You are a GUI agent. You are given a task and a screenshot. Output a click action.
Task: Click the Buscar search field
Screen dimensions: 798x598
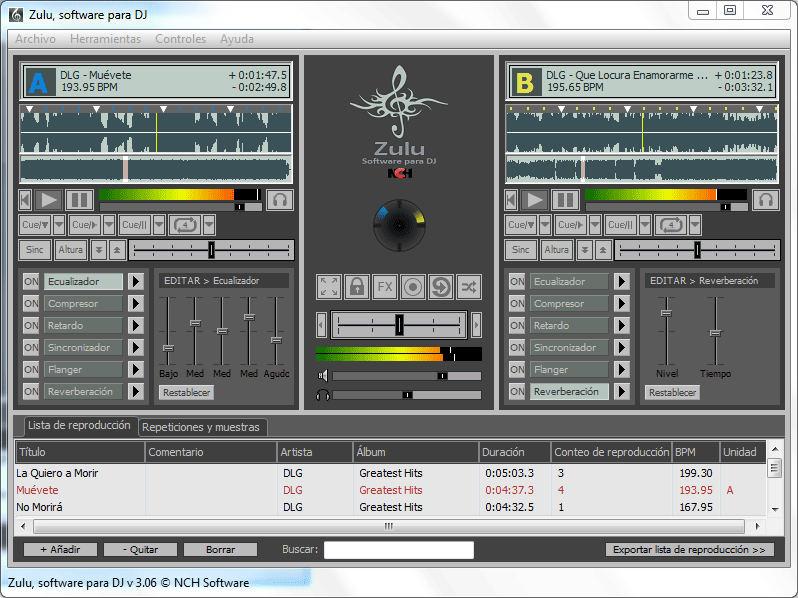pyautogui.click(x=398, y=550)
